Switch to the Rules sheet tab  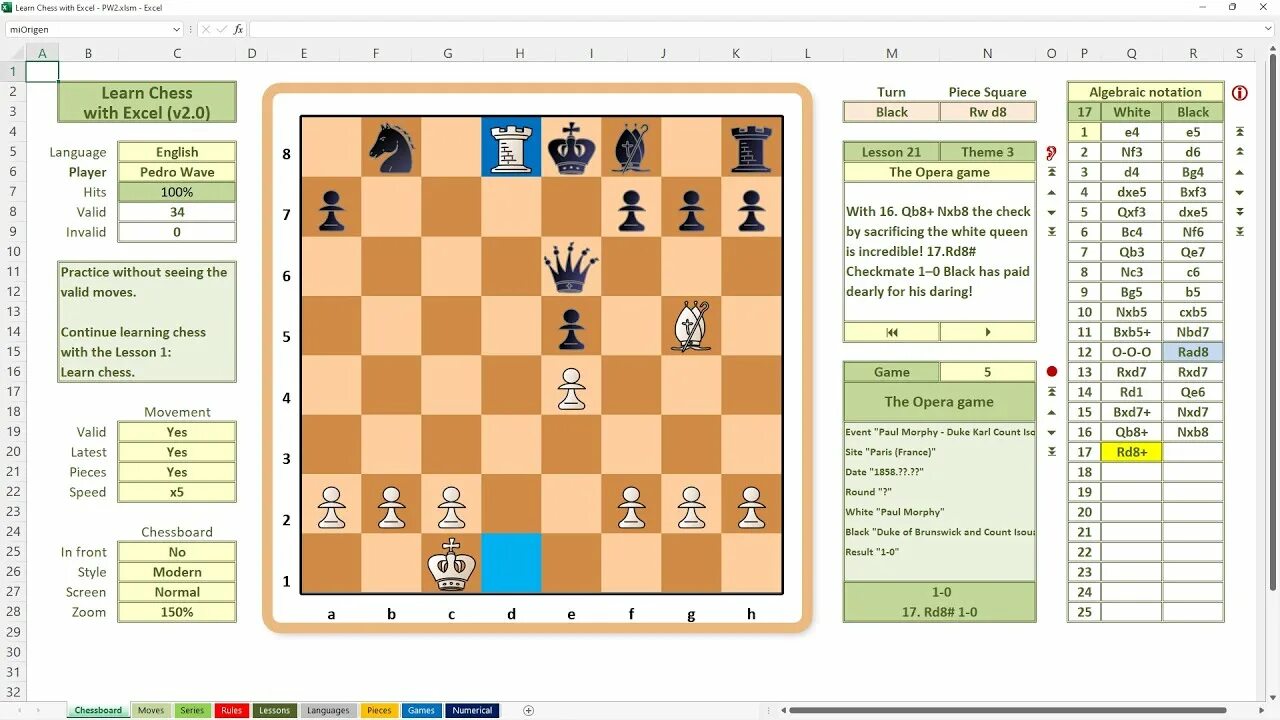pyautogui.click(x=232, y=711)
